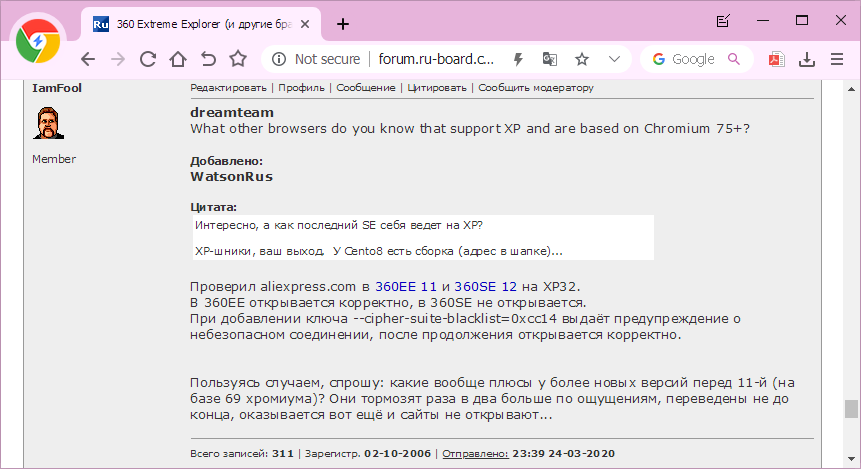This screenshot has height=469, width=861.
Task: Start search with magnifier icon
Action: 734,59
